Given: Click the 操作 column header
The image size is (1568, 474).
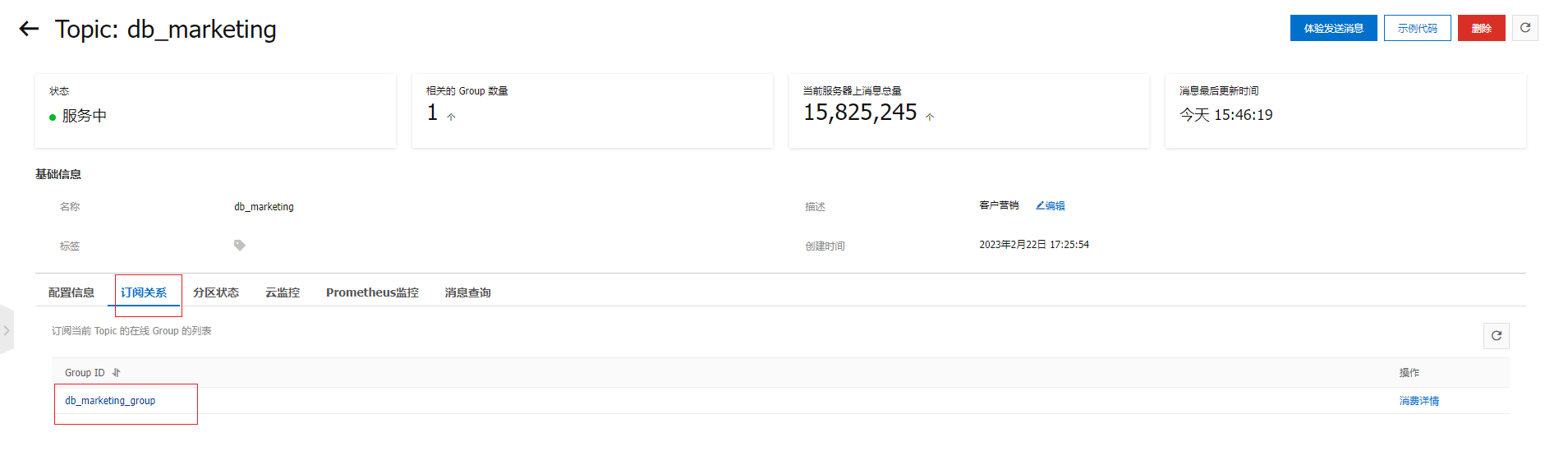Looking at the screenshot, I should click(1409, 373).
